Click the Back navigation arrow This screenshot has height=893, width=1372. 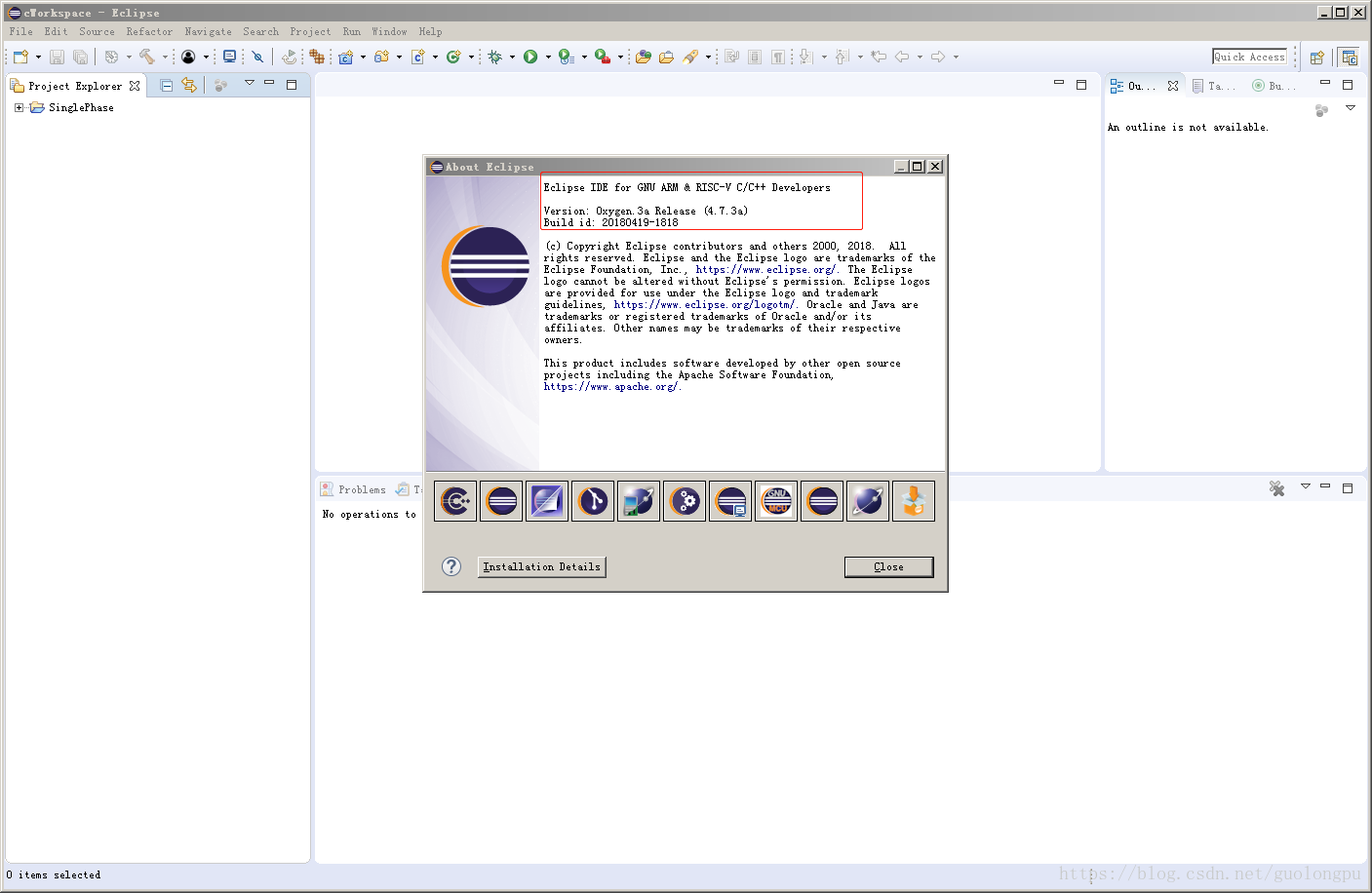pyautogui.click(x=902, y=57)
